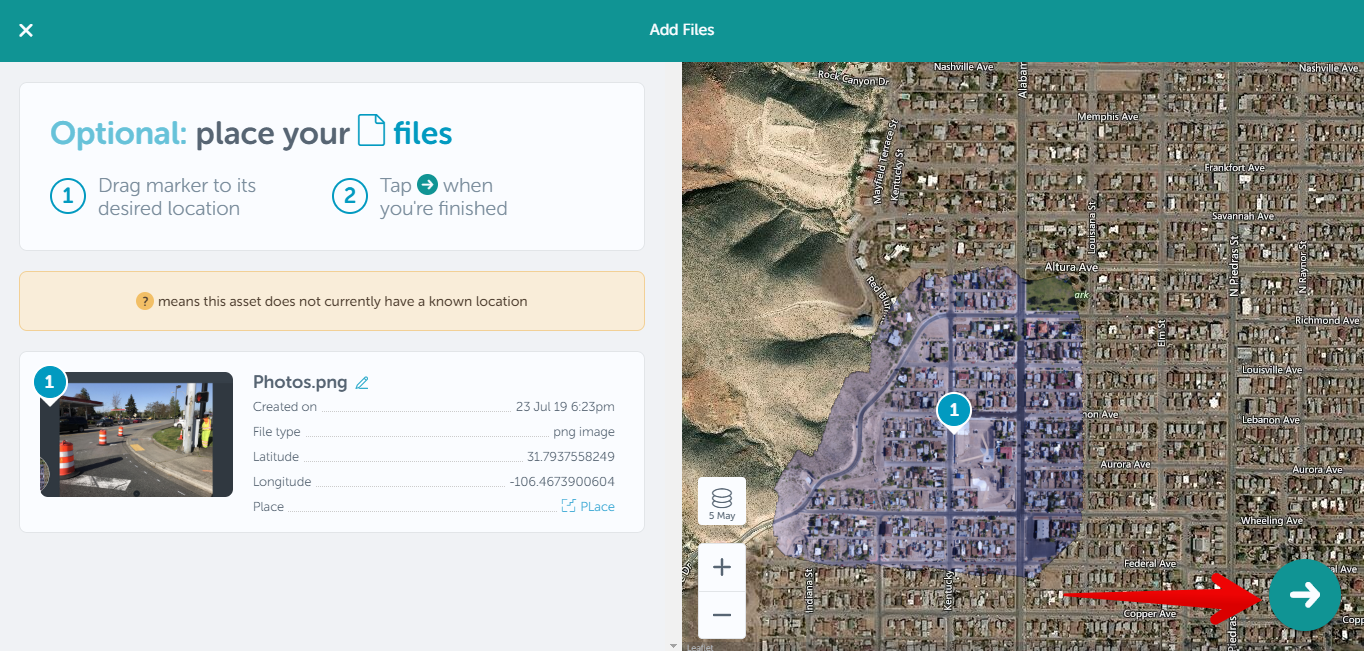
Task: Click the file type value png image
Action: point(584,432)
